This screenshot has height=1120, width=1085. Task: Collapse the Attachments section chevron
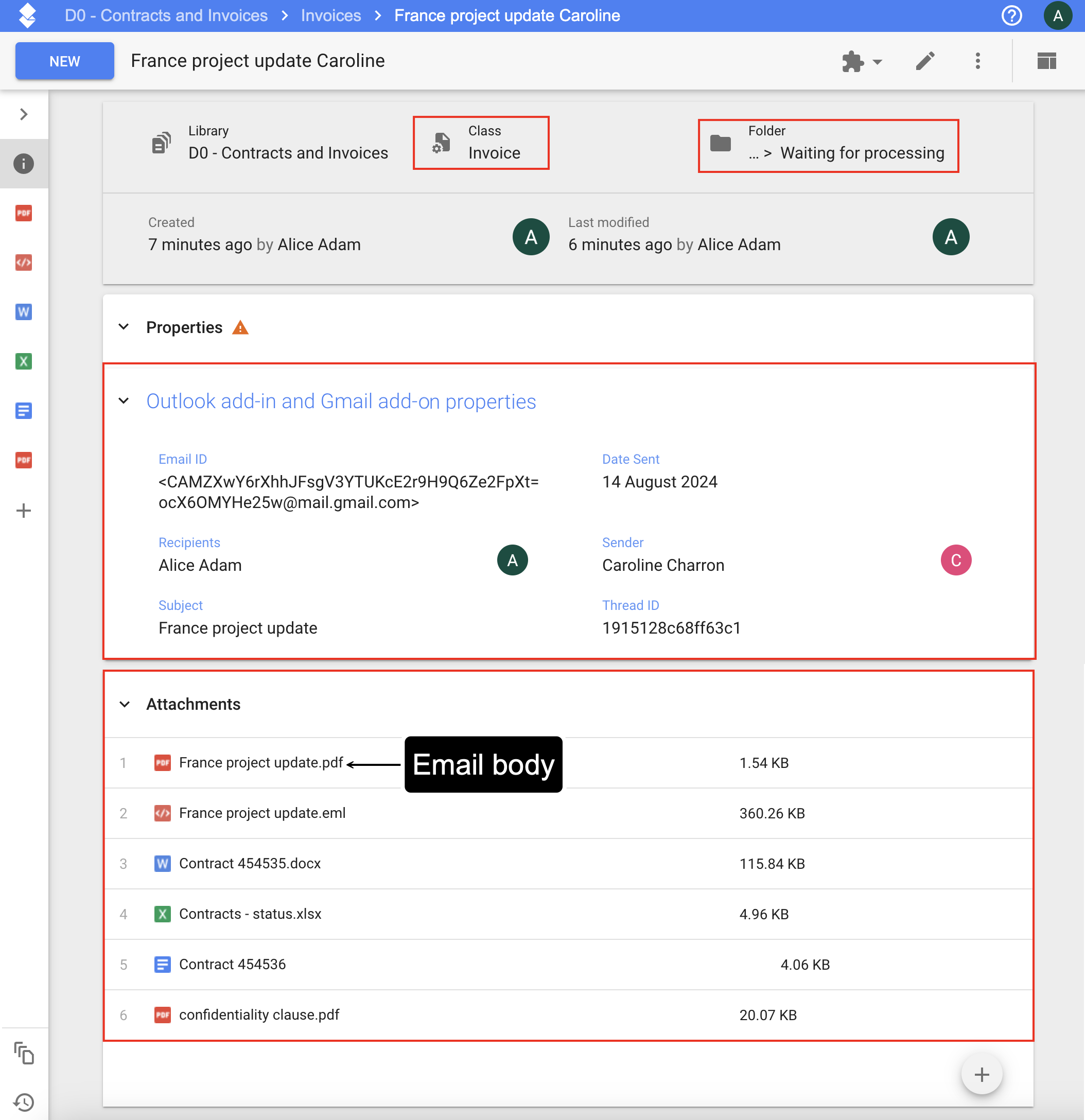[124, 704]
